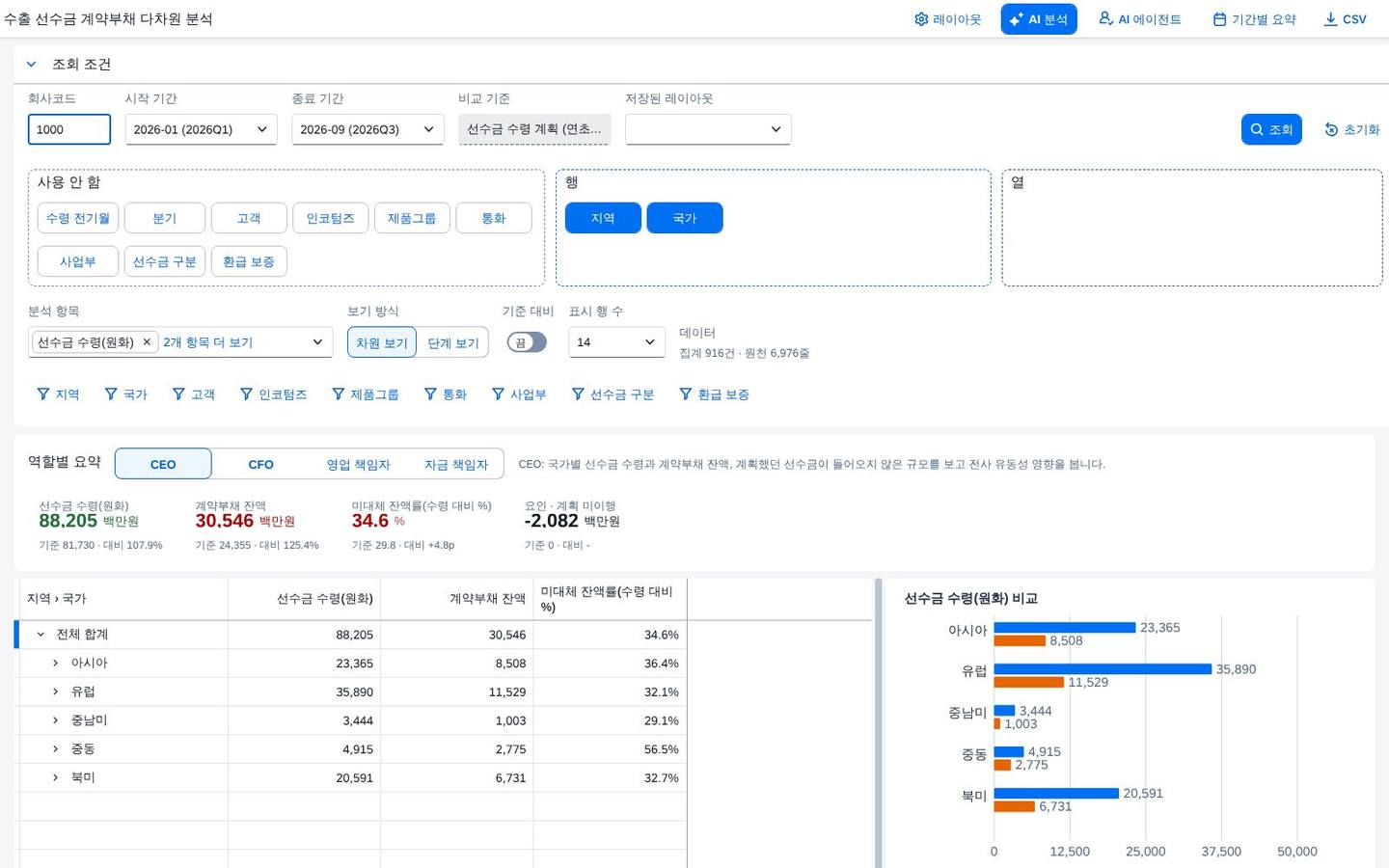This screenshot has width=1389, height=868.
Task: Switch view mode to 차원 보기
Action: 382,342
